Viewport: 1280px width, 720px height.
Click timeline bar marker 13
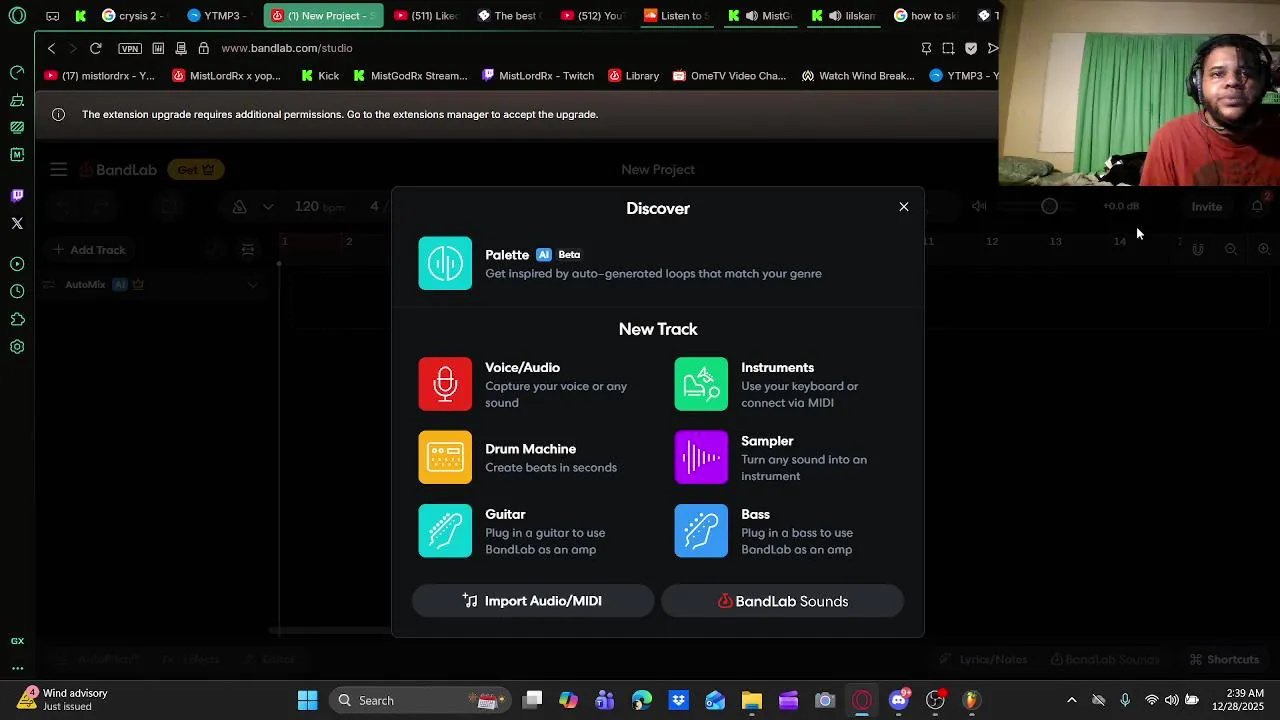(1055, 241)
